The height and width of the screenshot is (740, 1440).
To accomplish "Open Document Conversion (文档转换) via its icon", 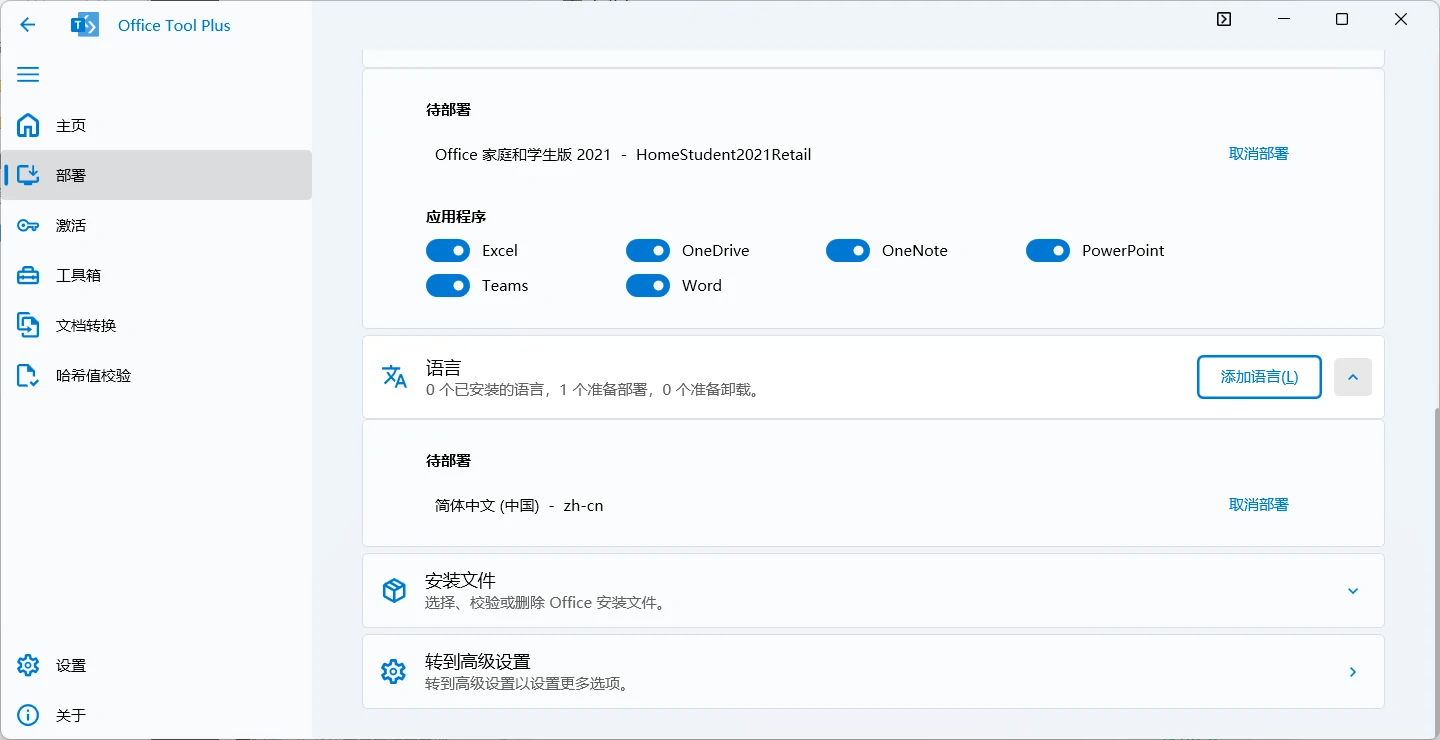I will [28, 325].
